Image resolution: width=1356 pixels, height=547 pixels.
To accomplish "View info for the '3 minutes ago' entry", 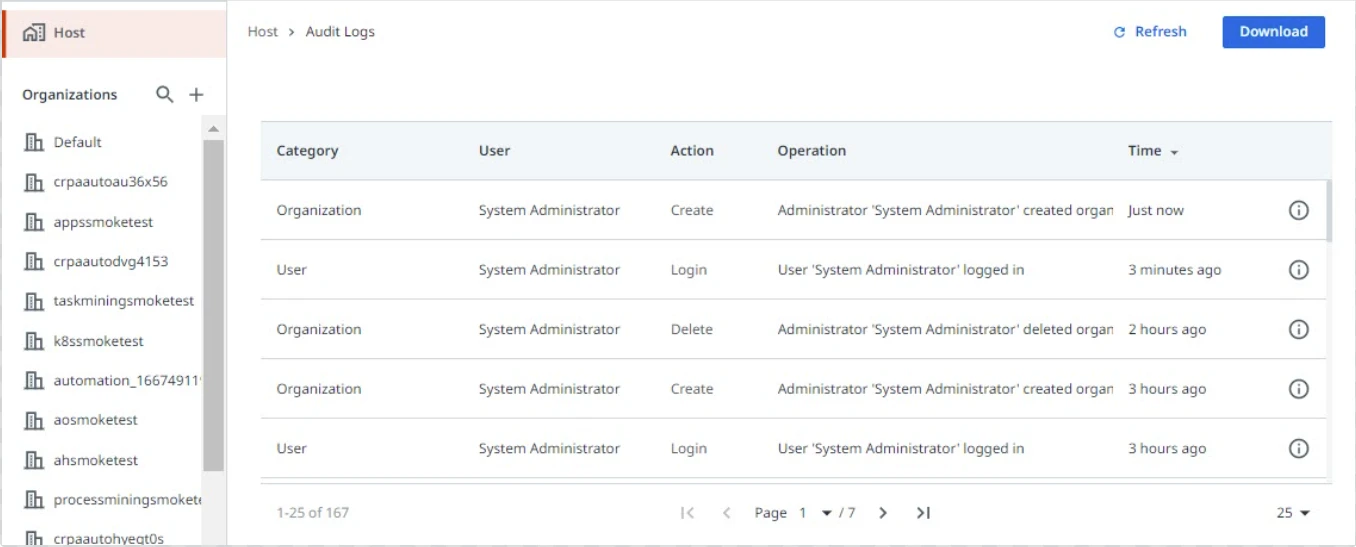I will pos(1298,270).
